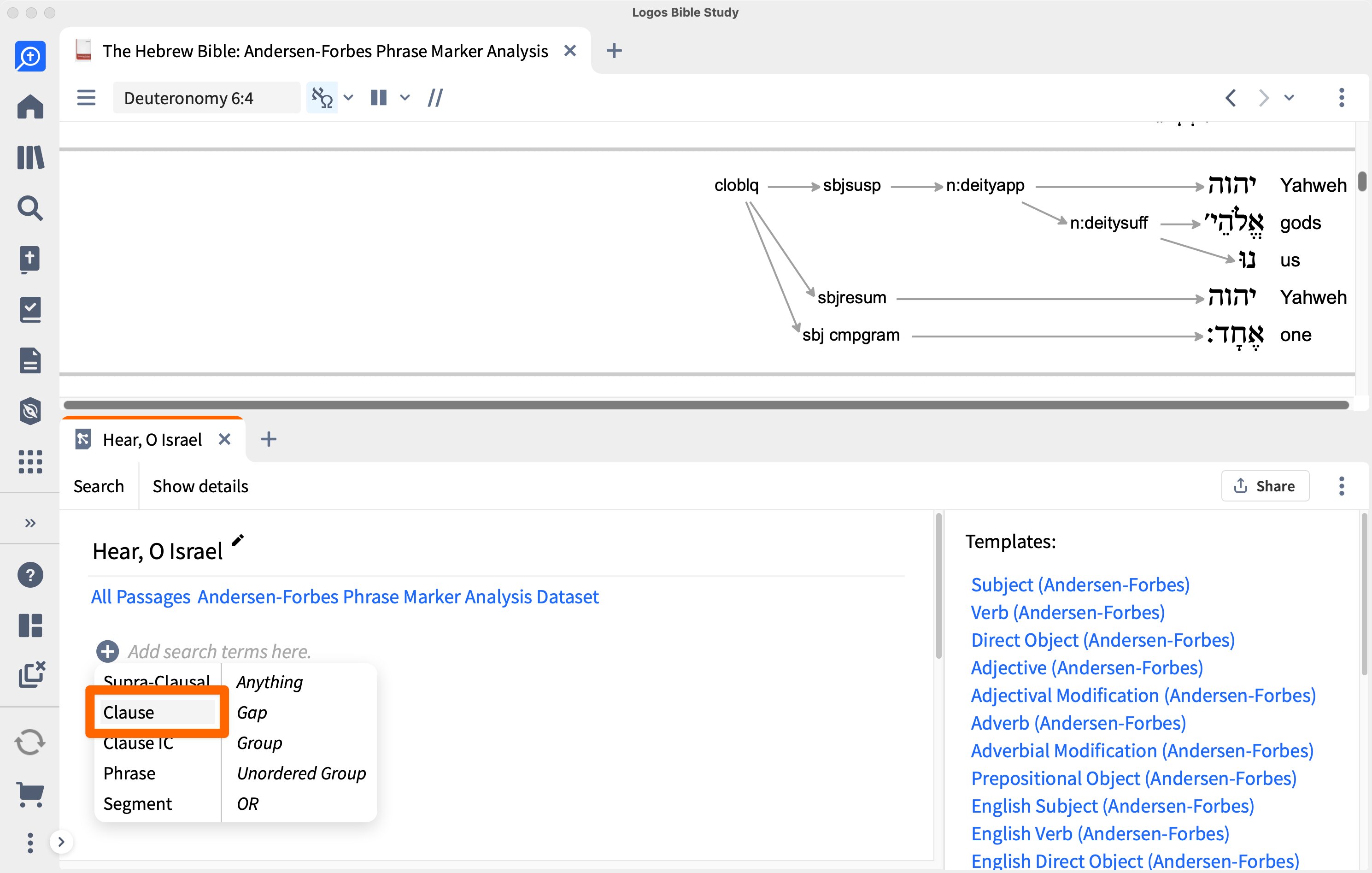This screenshot has width=1372, height=873.
Task: Click the cloblq node in the diagram
Action: coord(736,185)
